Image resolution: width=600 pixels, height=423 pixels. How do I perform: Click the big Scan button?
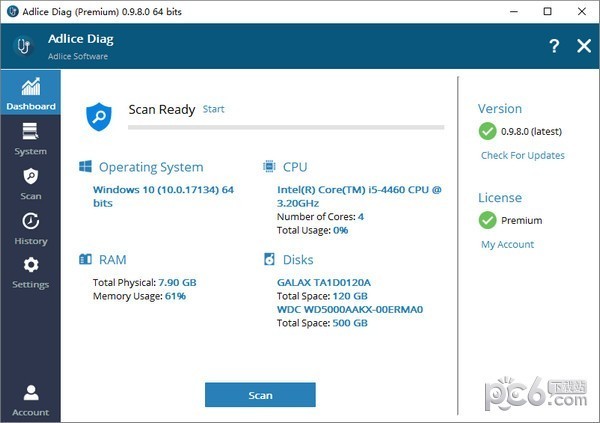pos(260,395)
